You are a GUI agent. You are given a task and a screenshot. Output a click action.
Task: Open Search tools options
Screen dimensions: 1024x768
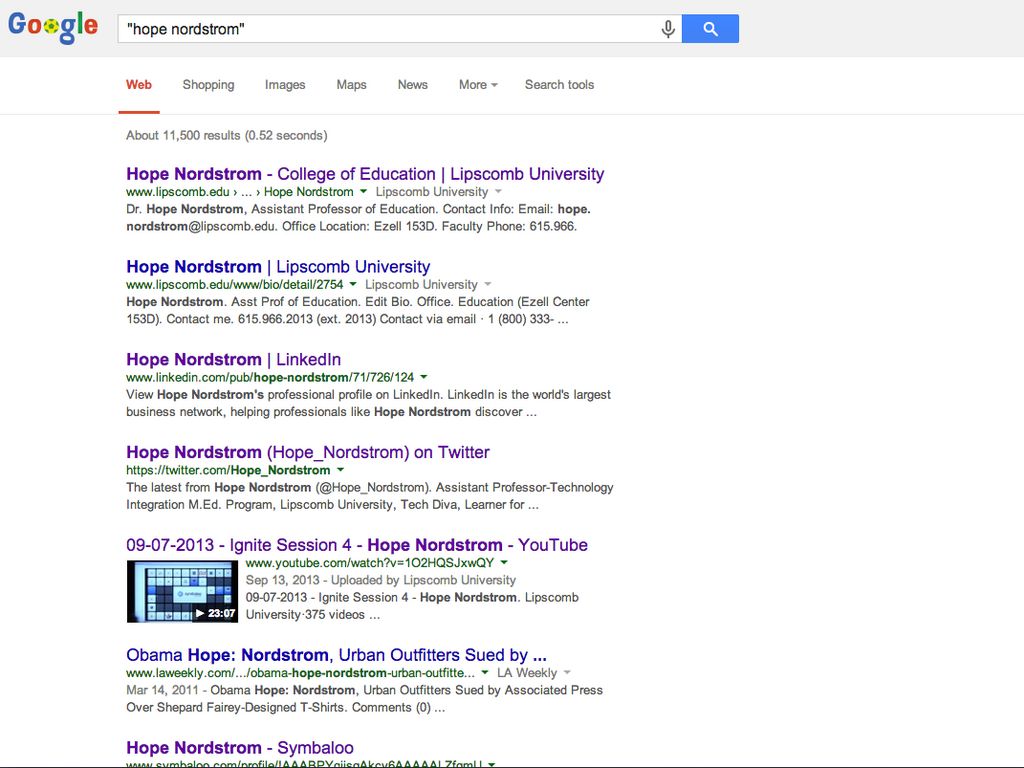[x=559, y=85]
